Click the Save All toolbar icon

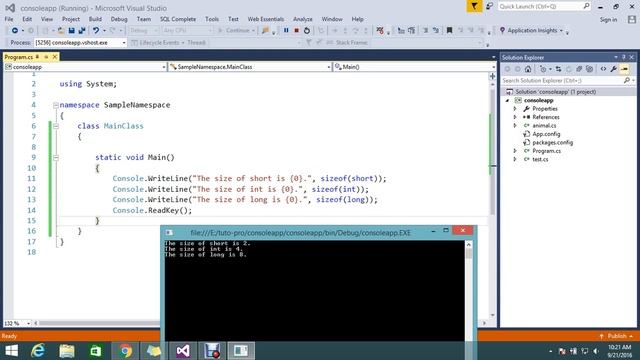82,31
